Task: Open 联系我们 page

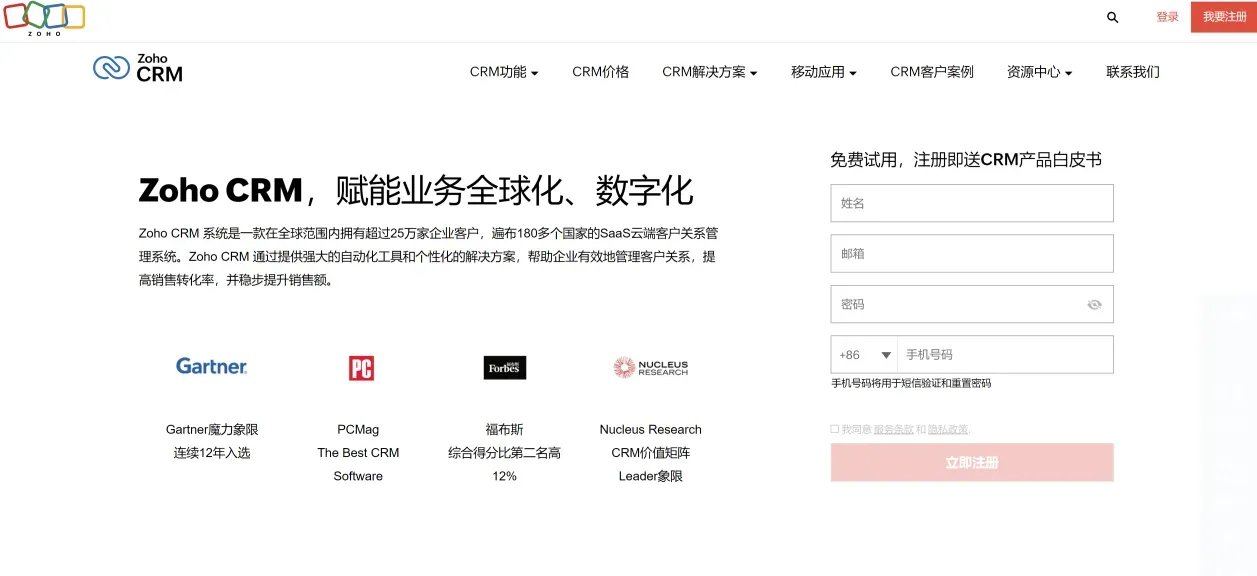Action: pyautogui.click(x=1133, y=72)
